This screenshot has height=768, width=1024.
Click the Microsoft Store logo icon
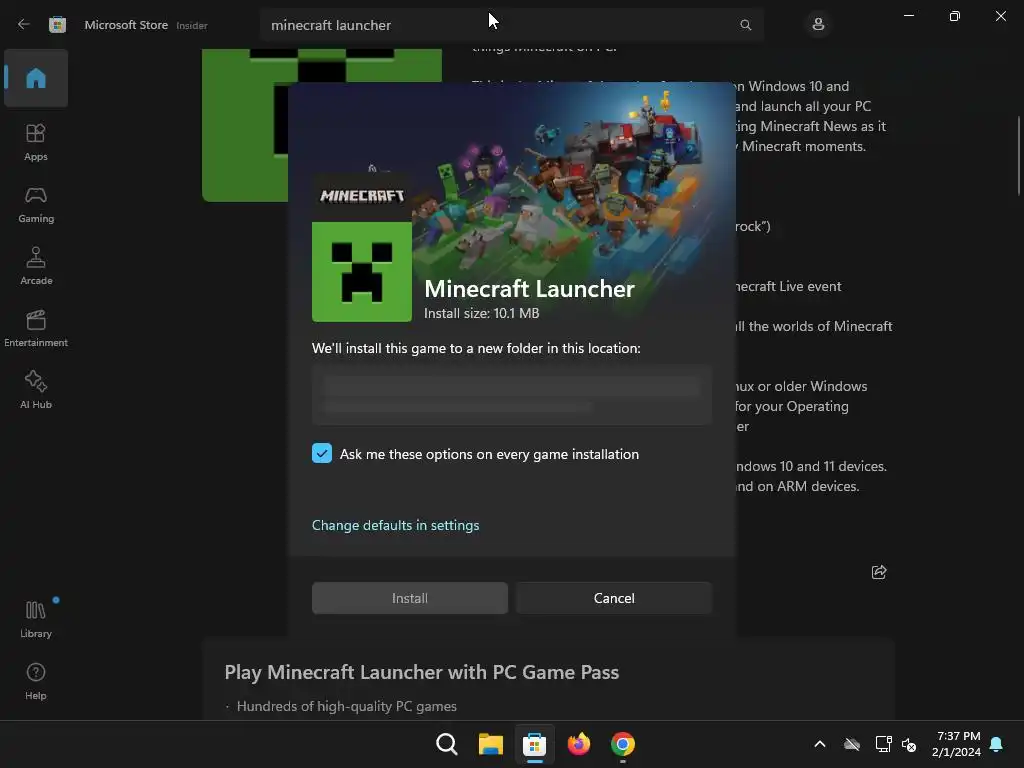click(x=57, y=25)
